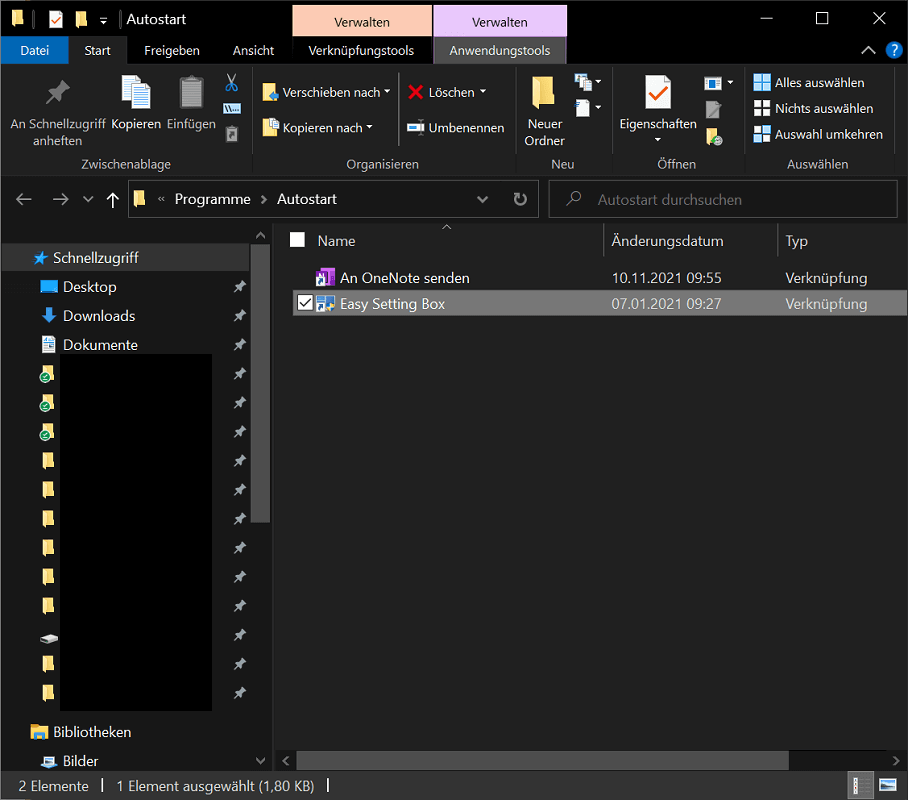Select the Start ribbon tab
The height and width of the screenshot is (800, 908).
(97, 50)
